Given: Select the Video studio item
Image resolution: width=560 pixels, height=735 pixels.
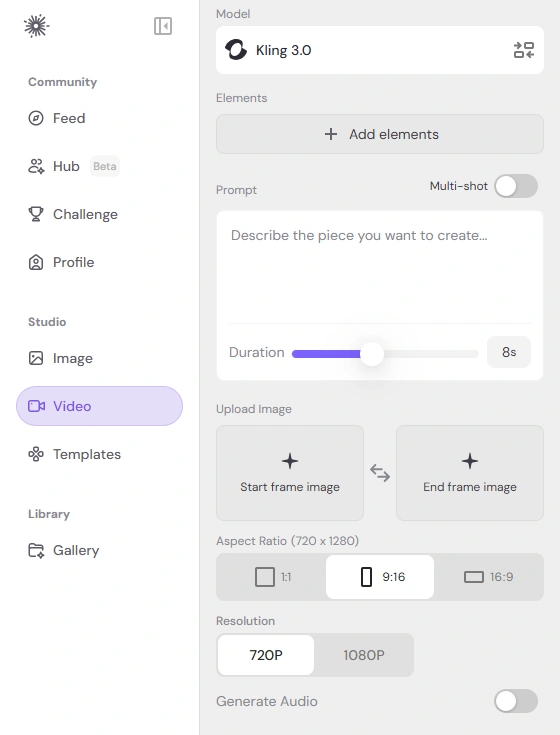Looking at the screenshot, I should [x=99, y=406].
